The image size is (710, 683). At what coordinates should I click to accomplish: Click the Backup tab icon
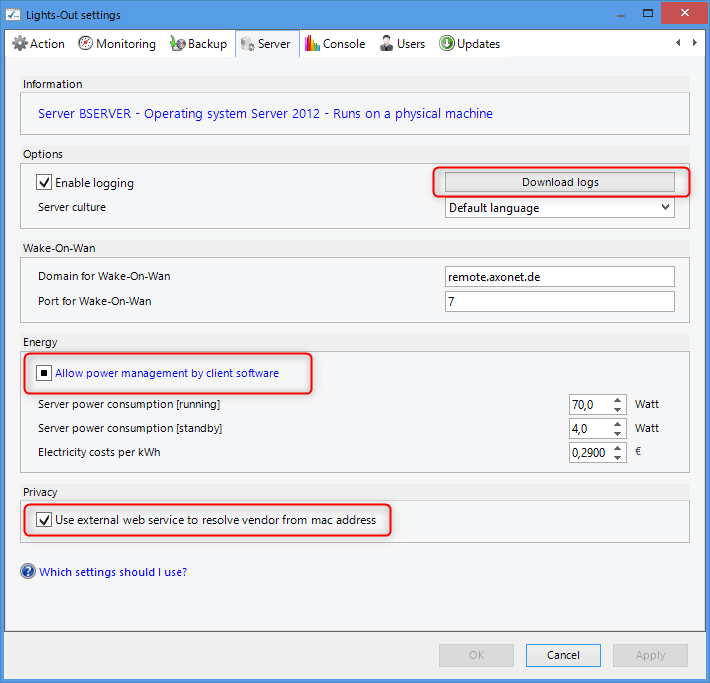[x=178, y=43]
